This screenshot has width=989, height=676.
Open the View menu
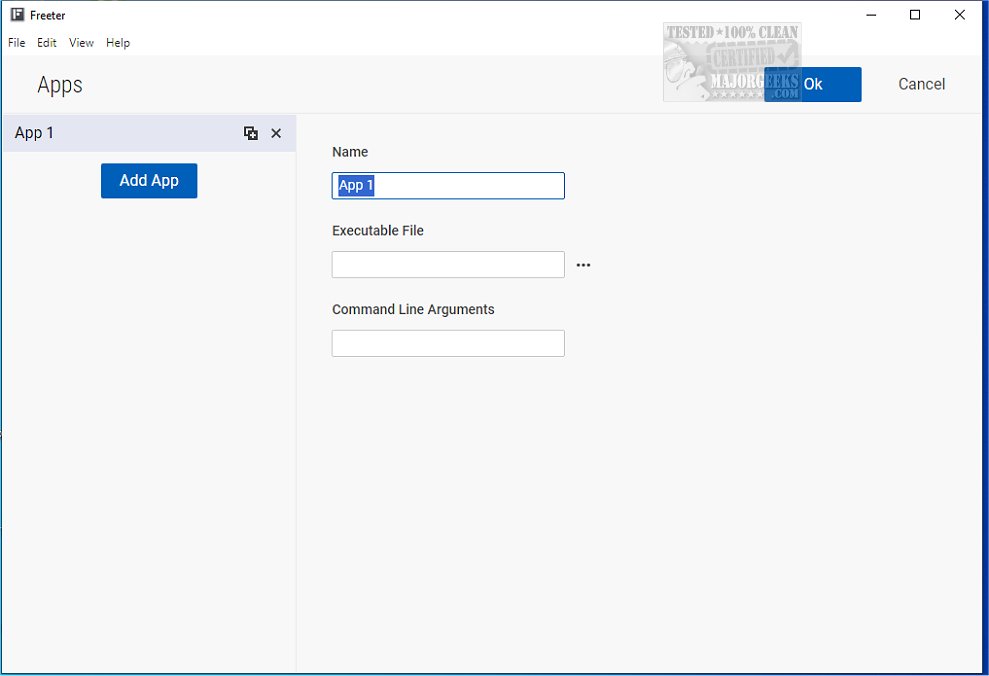coord(81,42)
